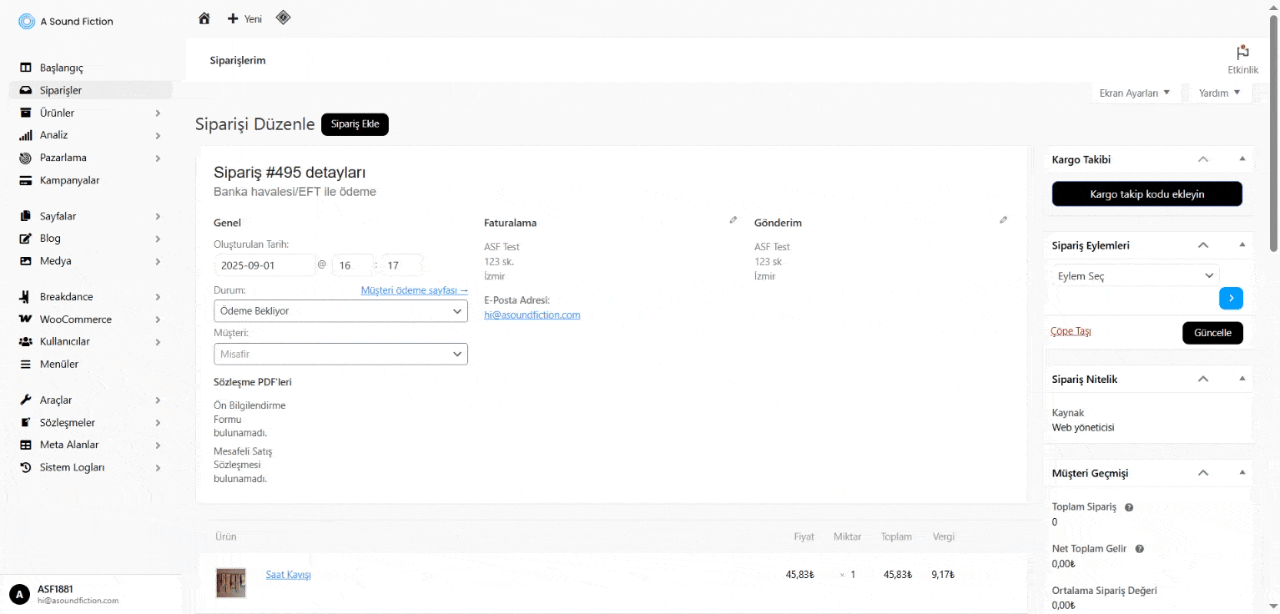
Task: Click the home icon in top bar
Action: tap(204, 18)
